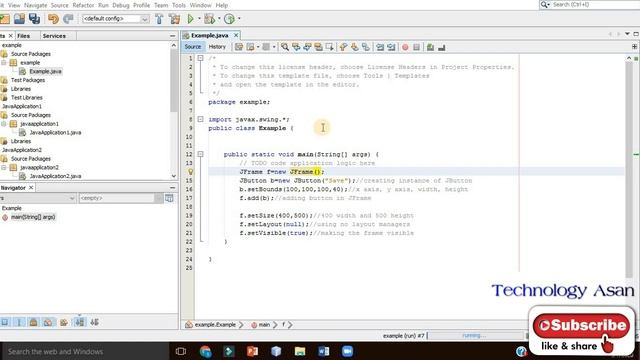Click the editor Find Selection magnifier icon
Screen dimensions: 640x360
(x=285, y=47)
